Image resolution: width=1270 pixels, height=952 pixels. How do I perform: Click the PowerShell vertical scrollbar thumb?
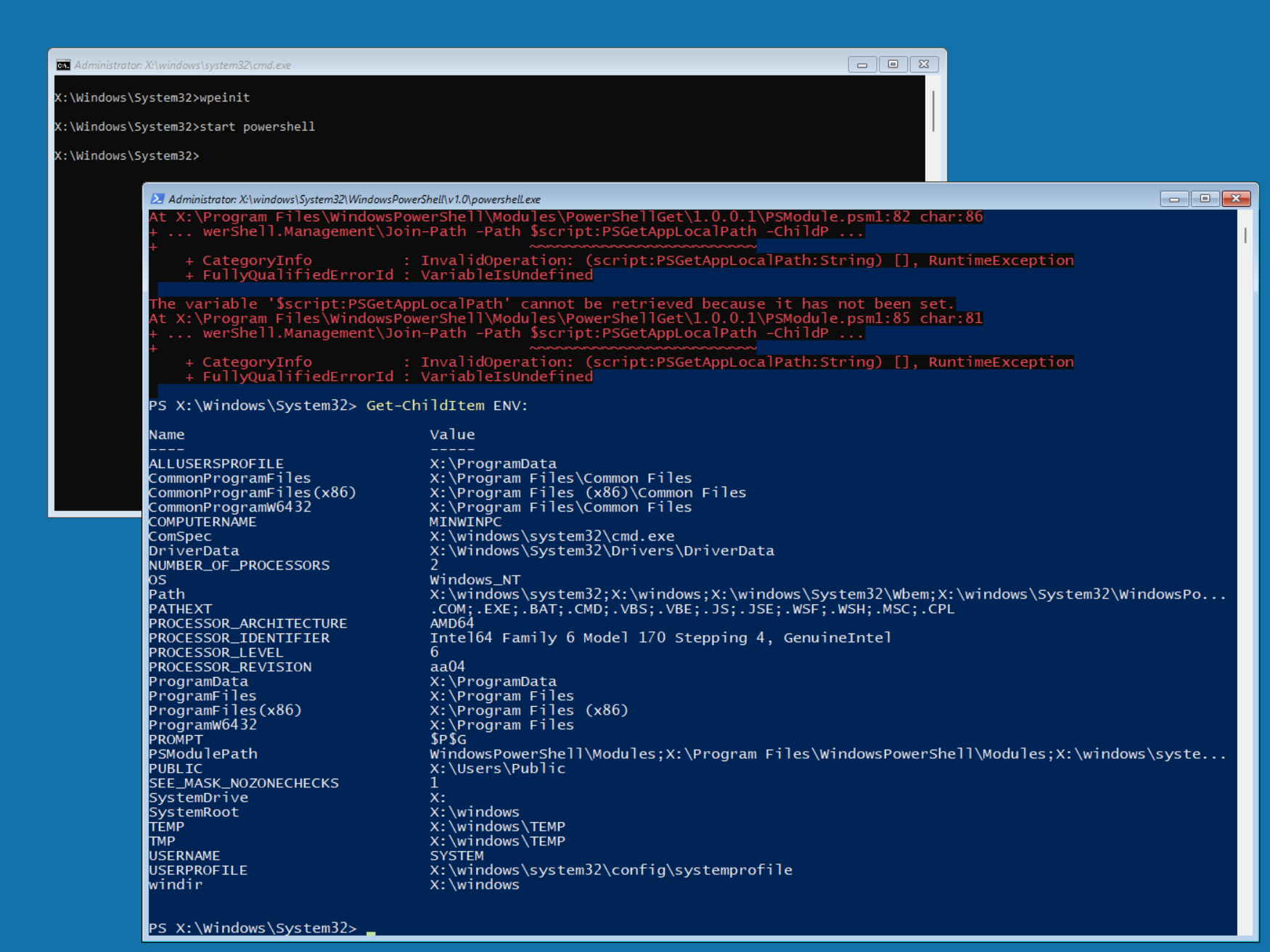pos(1245,235)
